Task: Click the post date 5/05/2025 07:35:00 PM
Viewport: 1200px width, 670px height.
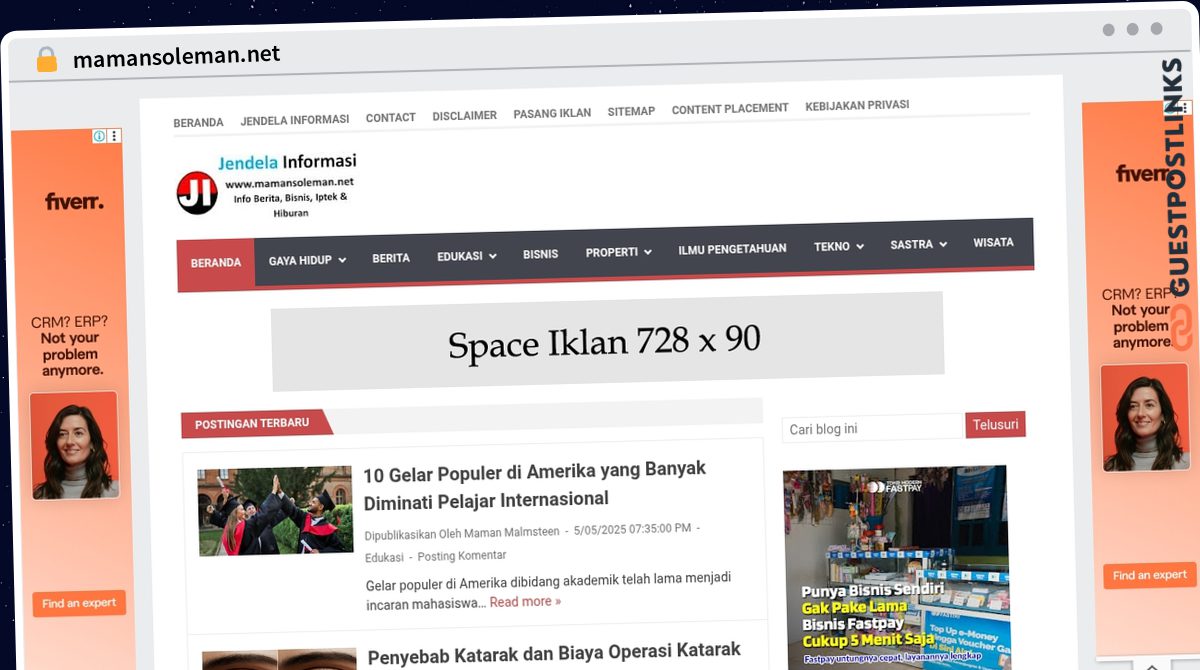Action: click(632, 529)
